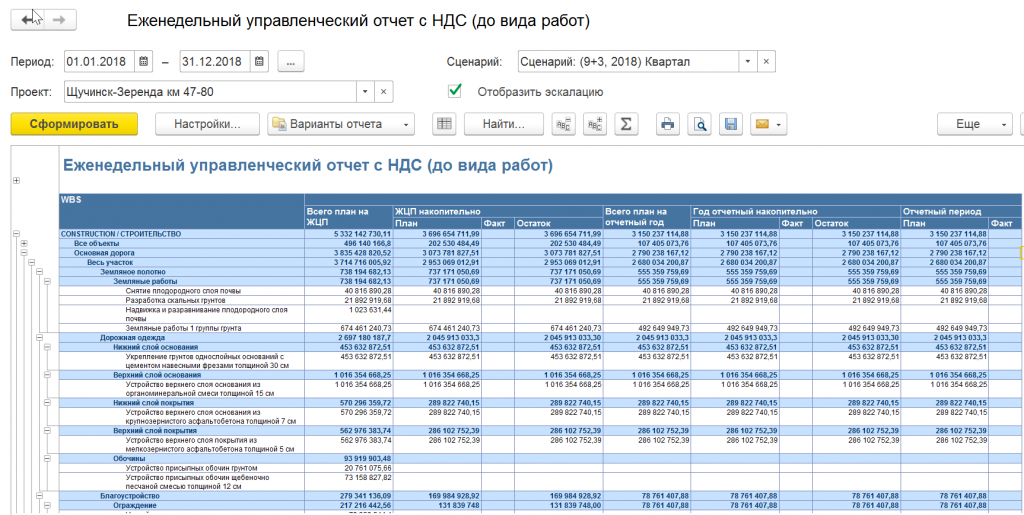Open calendar for end date 31.12.2018
Viewport: 1024px width, 515px height.
pyautogui.click(x=260, y=62)
